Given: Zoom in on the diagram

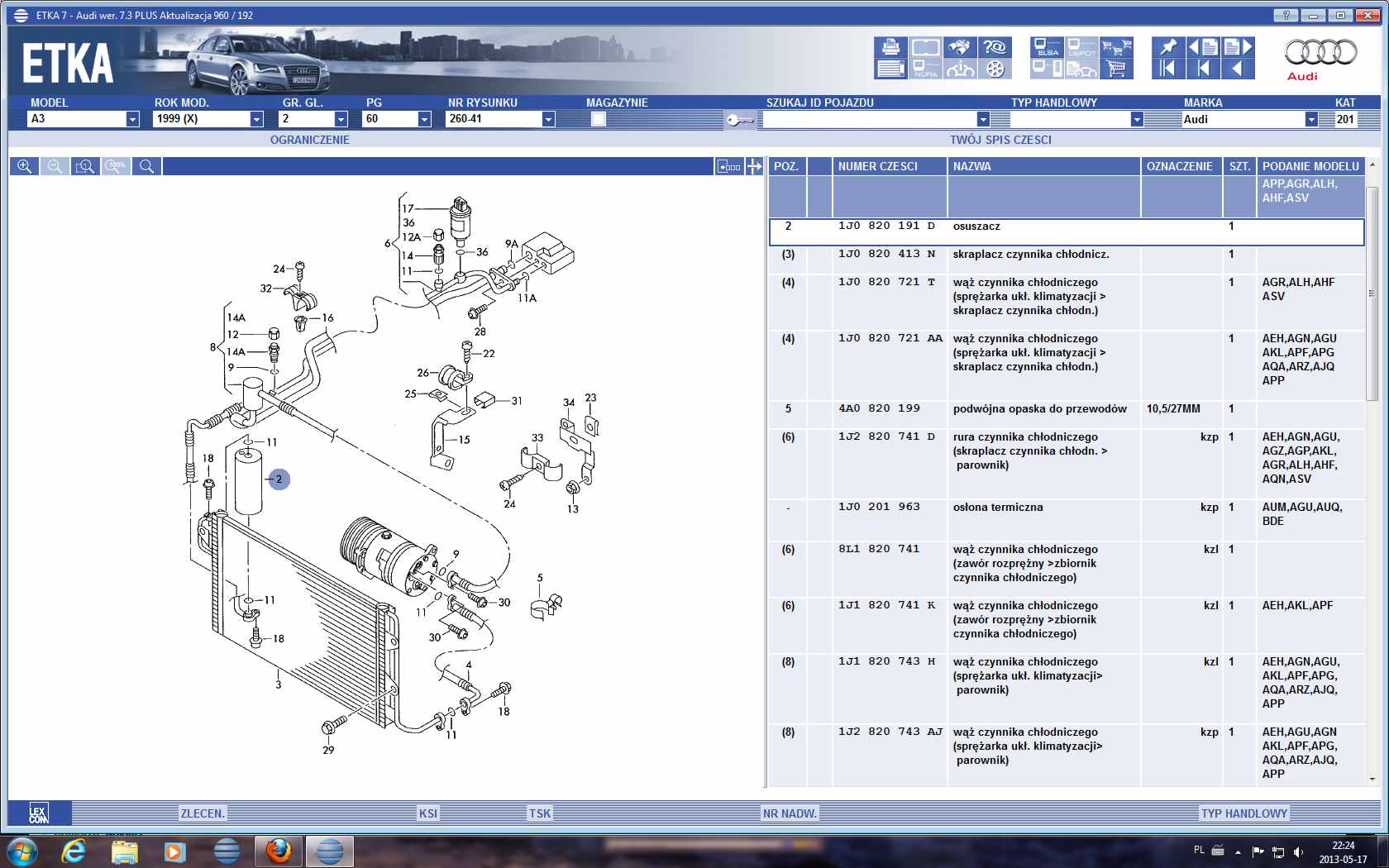Looking at the screenshot, I should point(25,166).
